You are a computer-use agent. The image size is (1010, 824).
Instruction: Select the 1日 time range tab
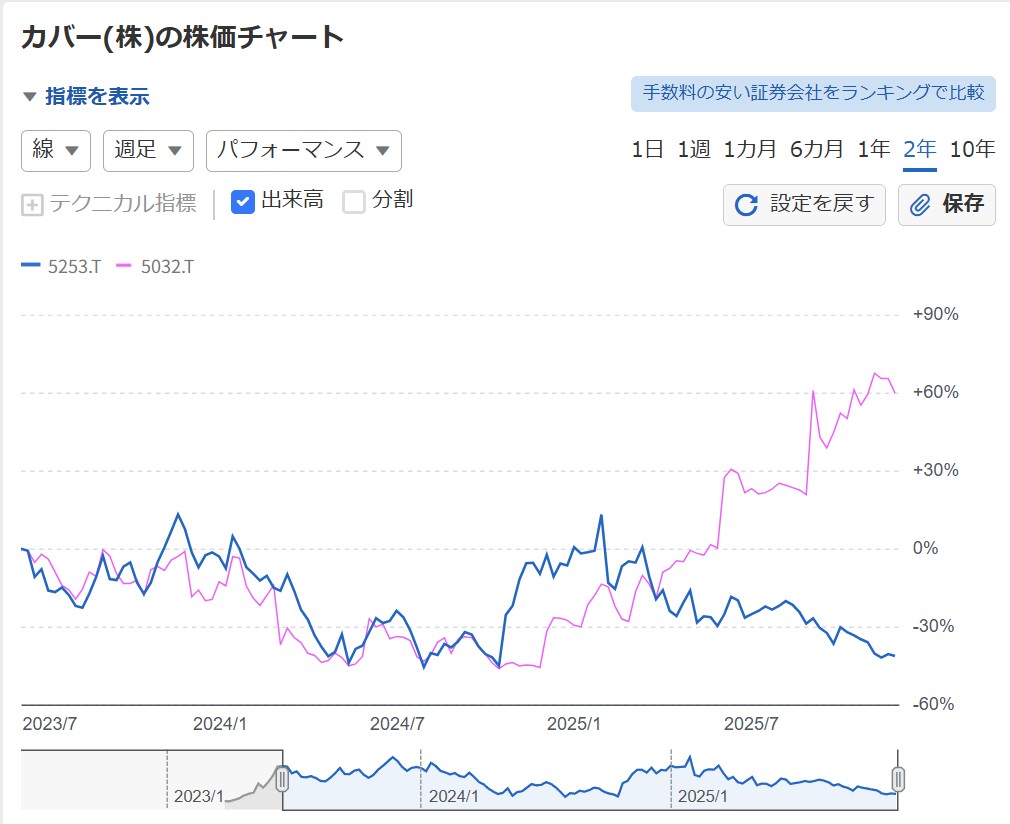coord(647,150)
